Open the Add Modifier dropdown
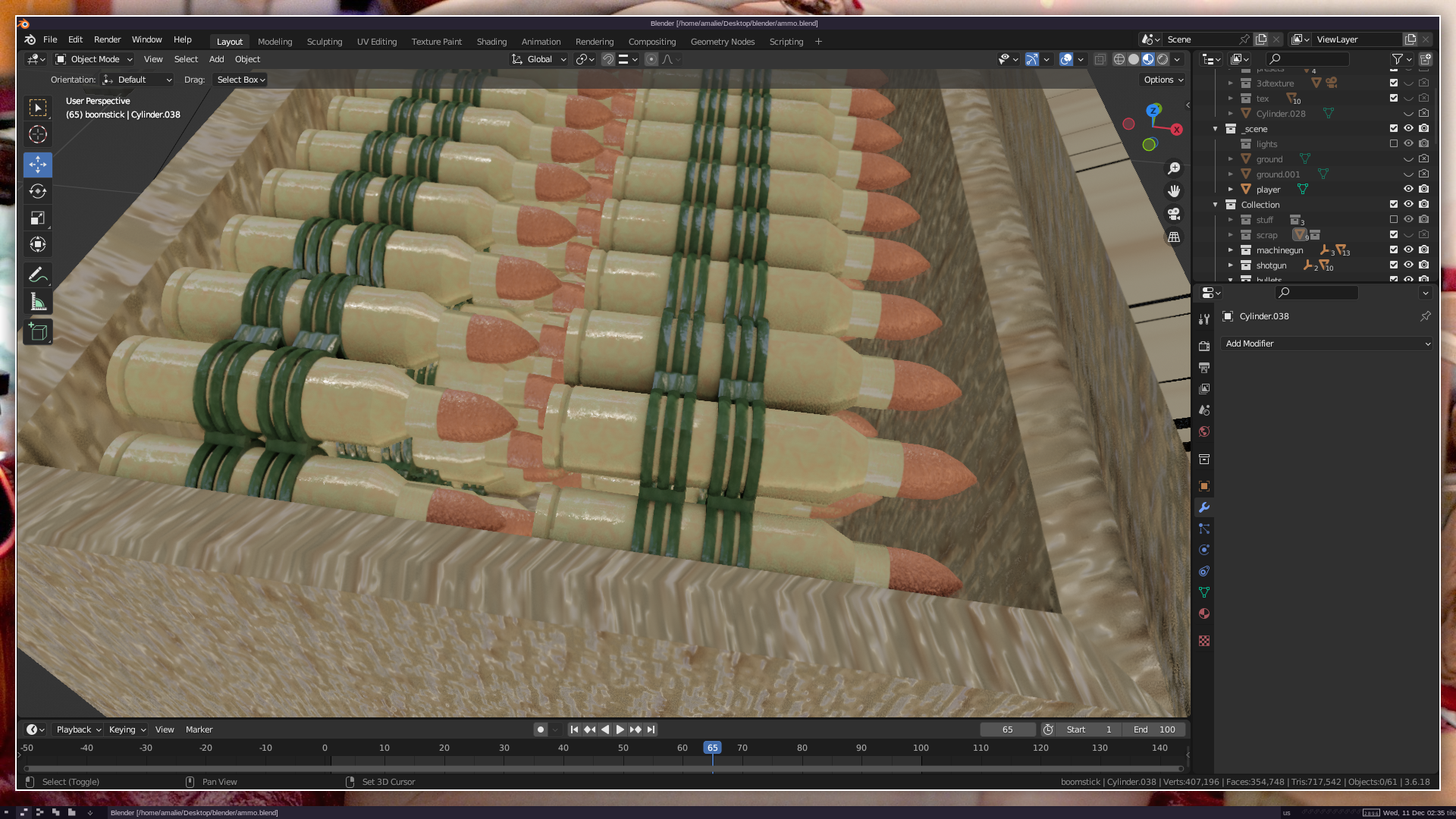1456x819 pixels. point(1327,344)
